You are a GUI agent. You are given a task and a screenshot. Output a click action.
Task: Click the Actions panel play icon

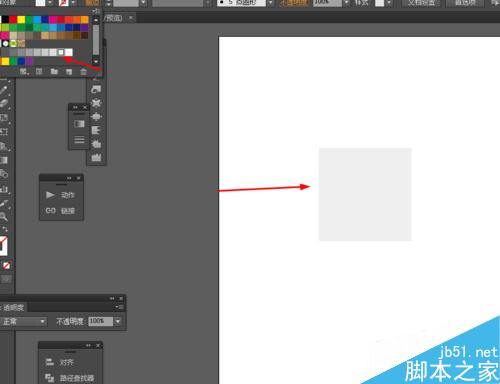[x=50, y=195]
